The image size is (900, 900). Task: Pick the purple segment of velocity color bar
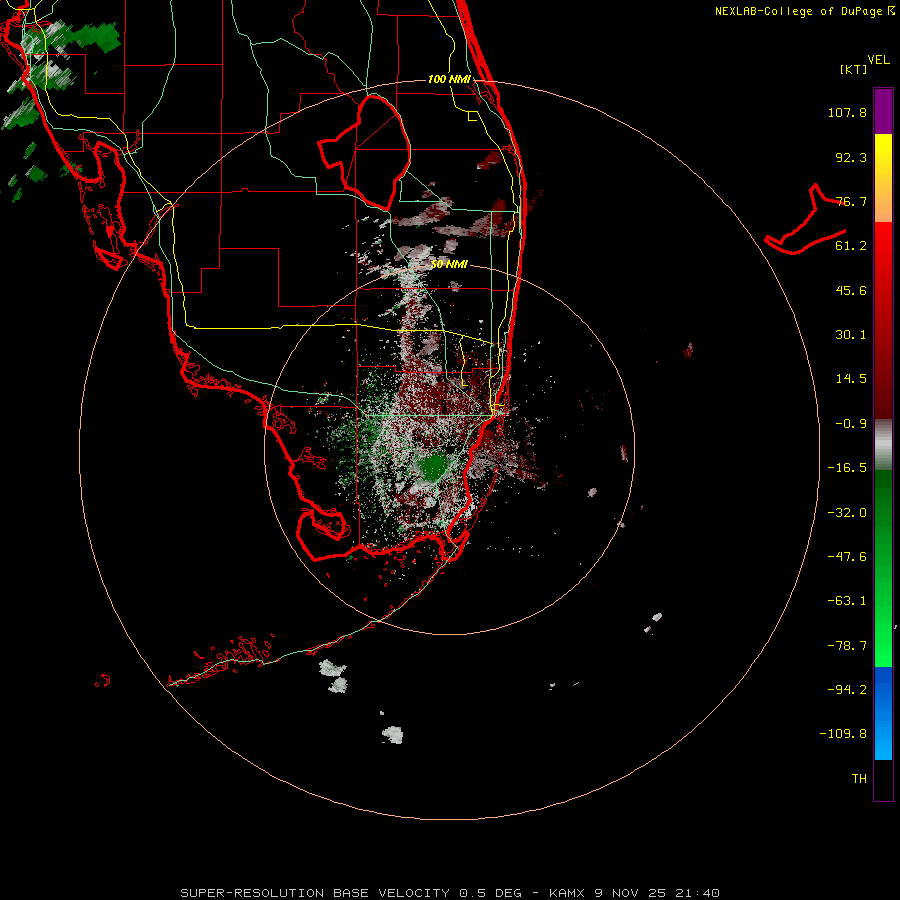[883, 111]
